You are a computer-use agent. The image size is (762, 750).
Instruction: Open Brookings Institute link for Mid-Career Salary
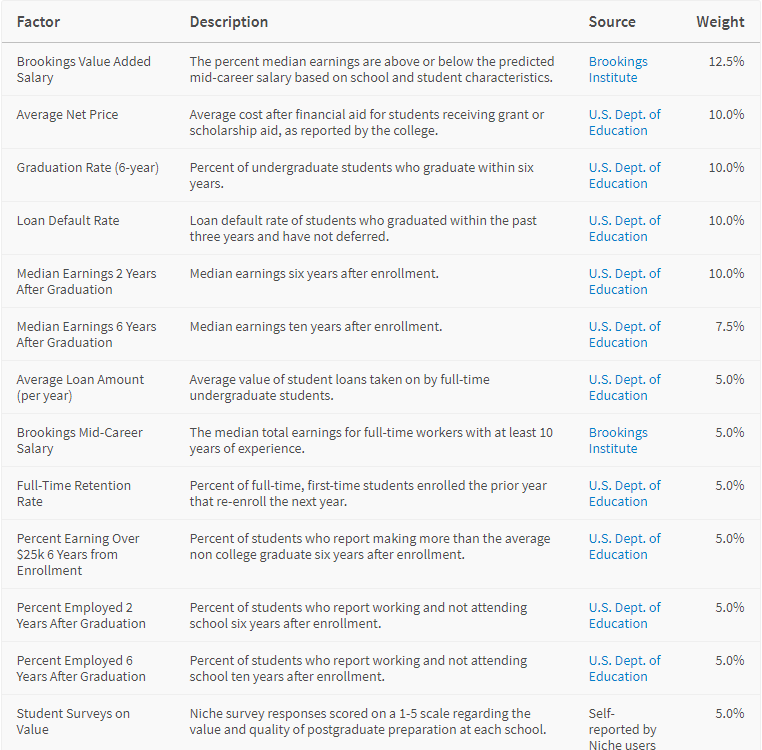pyautogui.click(x=618, y=440)
